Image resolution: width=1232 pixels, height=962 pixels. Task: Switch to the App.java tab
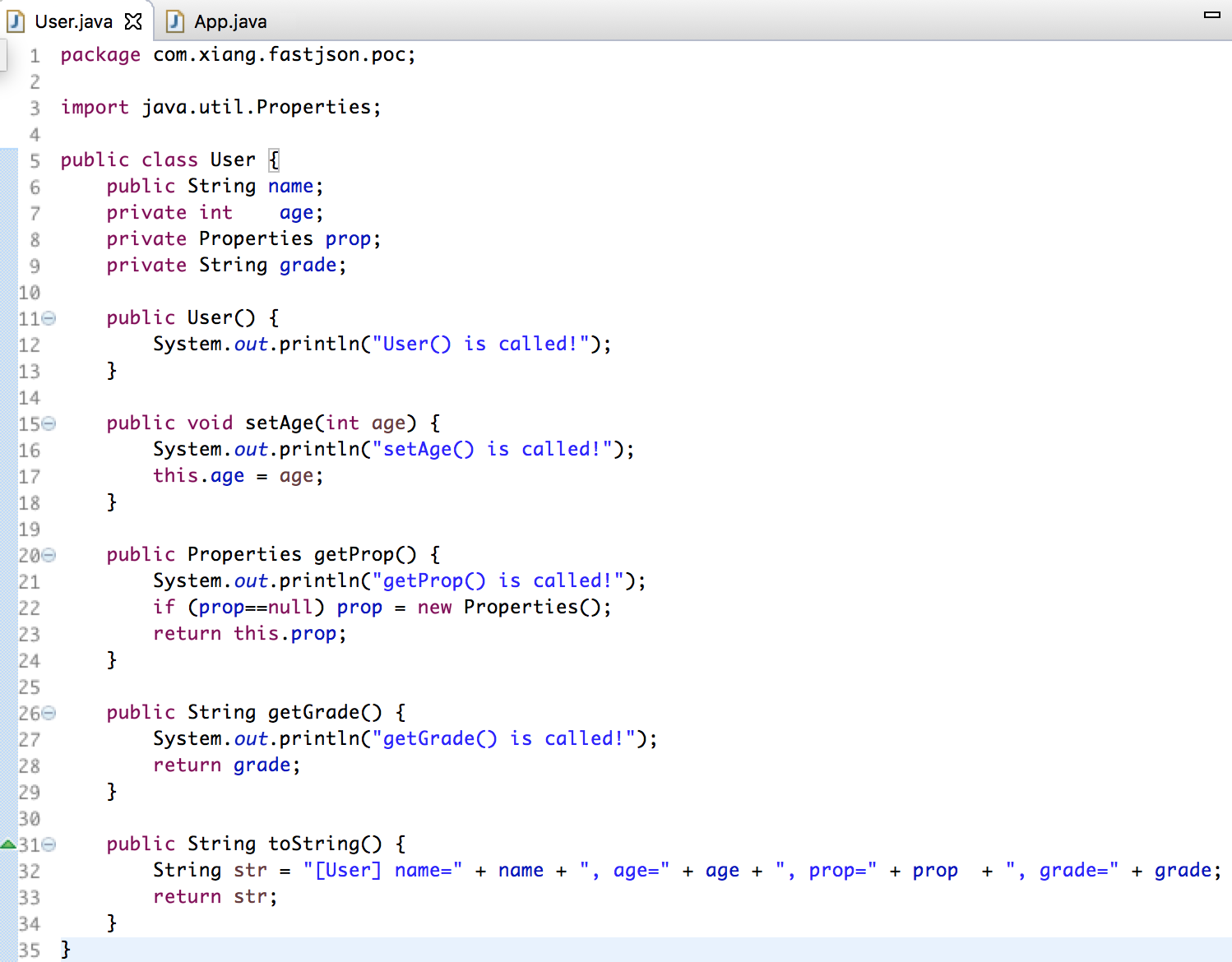tap(217, 21)
